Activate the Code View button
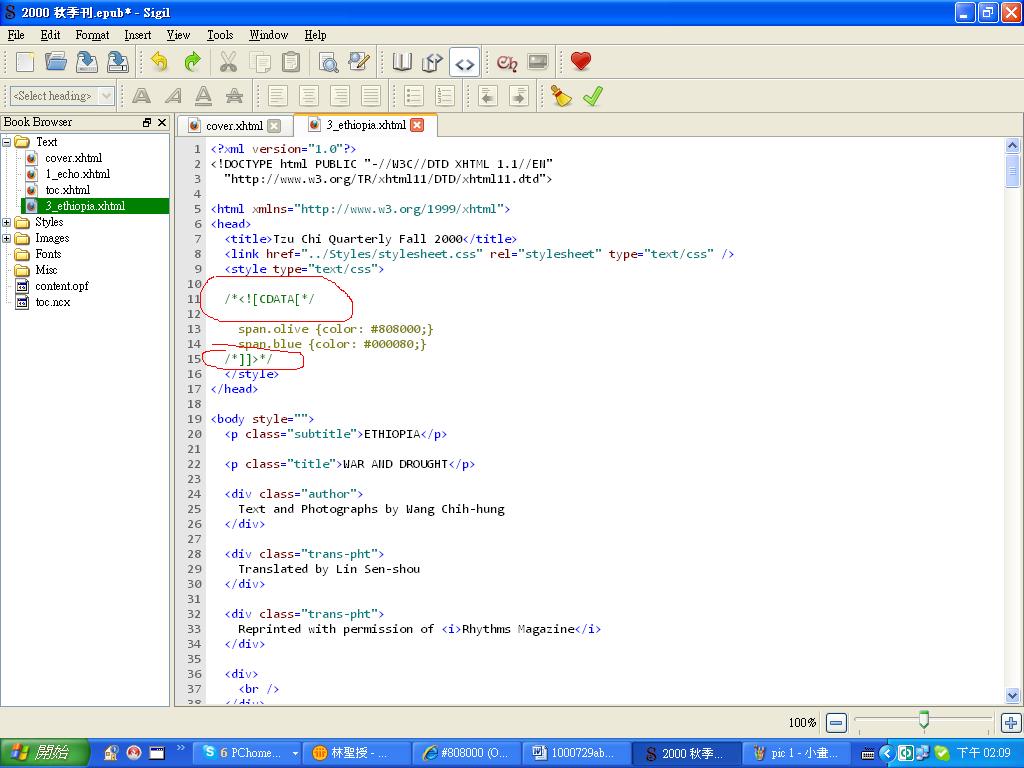Viewport: 1024px width, 768px height. point(464,63)
